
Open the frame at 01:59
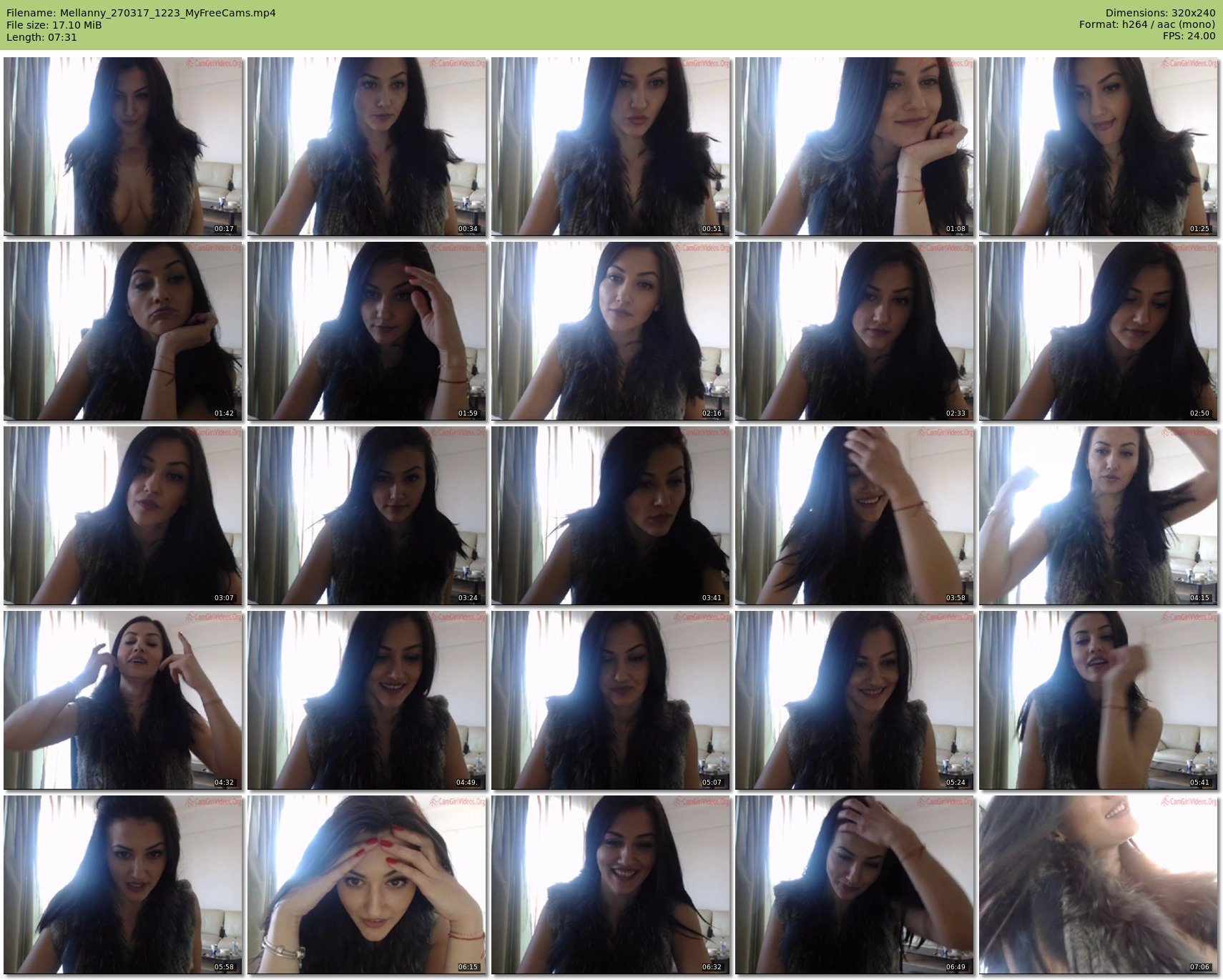click(x=367, y=330)
